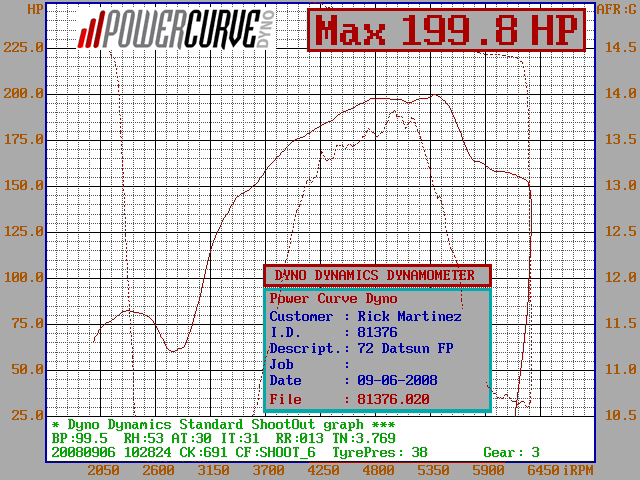Click the 4250 RPM axis tick label
Image resolution: width=640 pixels, height=480 pixels.
coord(323,471)
